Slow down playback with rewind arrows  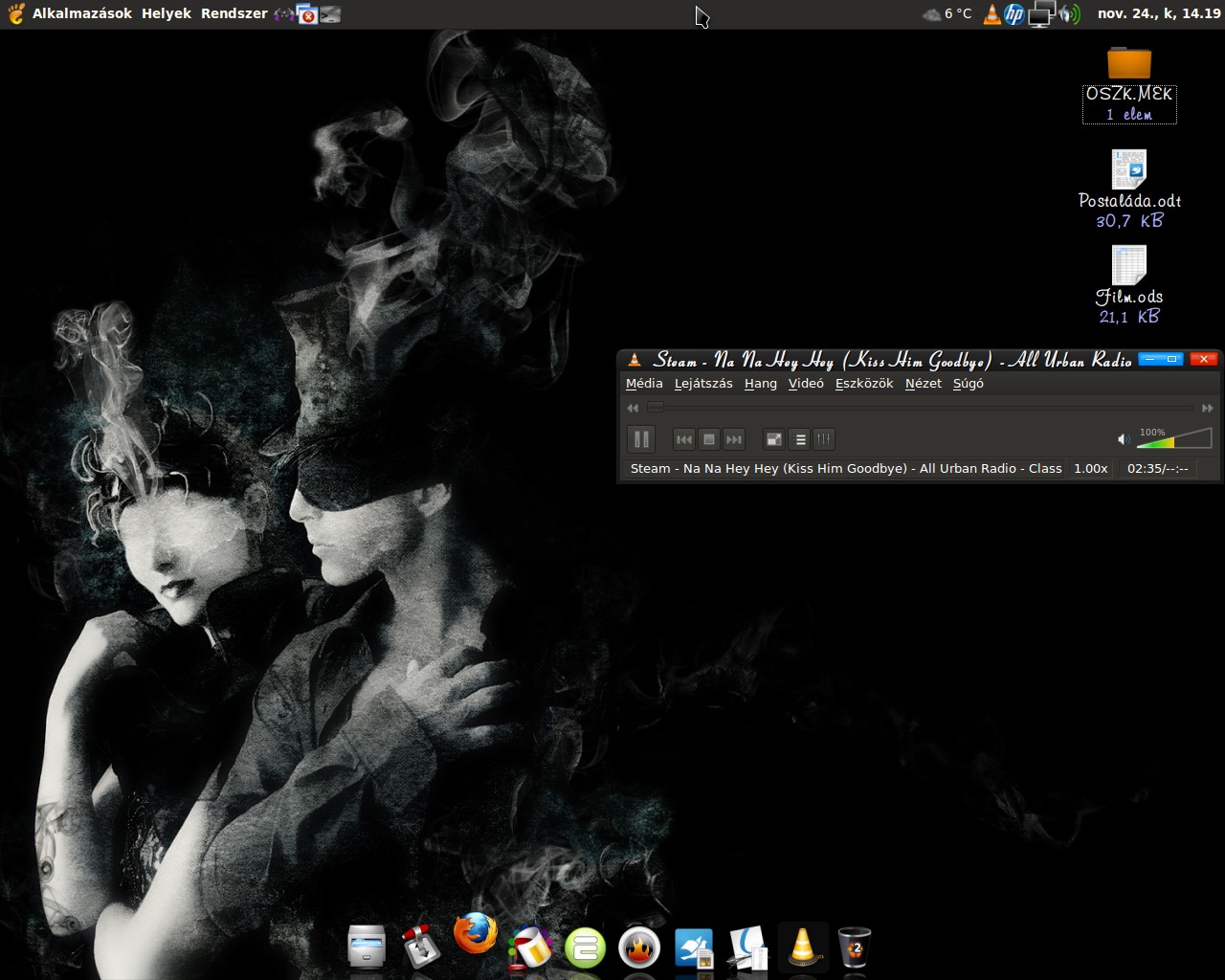click(633, 408)
